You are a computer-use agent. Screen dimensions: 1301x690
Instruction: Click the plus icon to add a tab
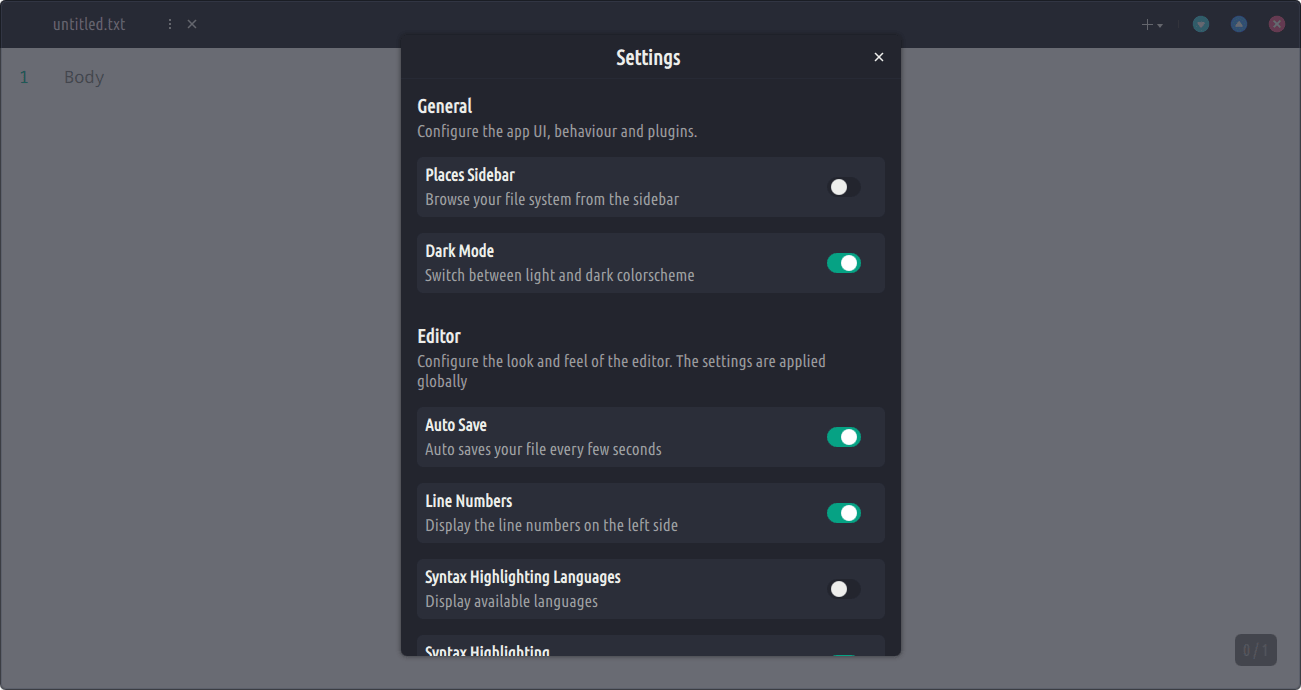click(1147, 25)
